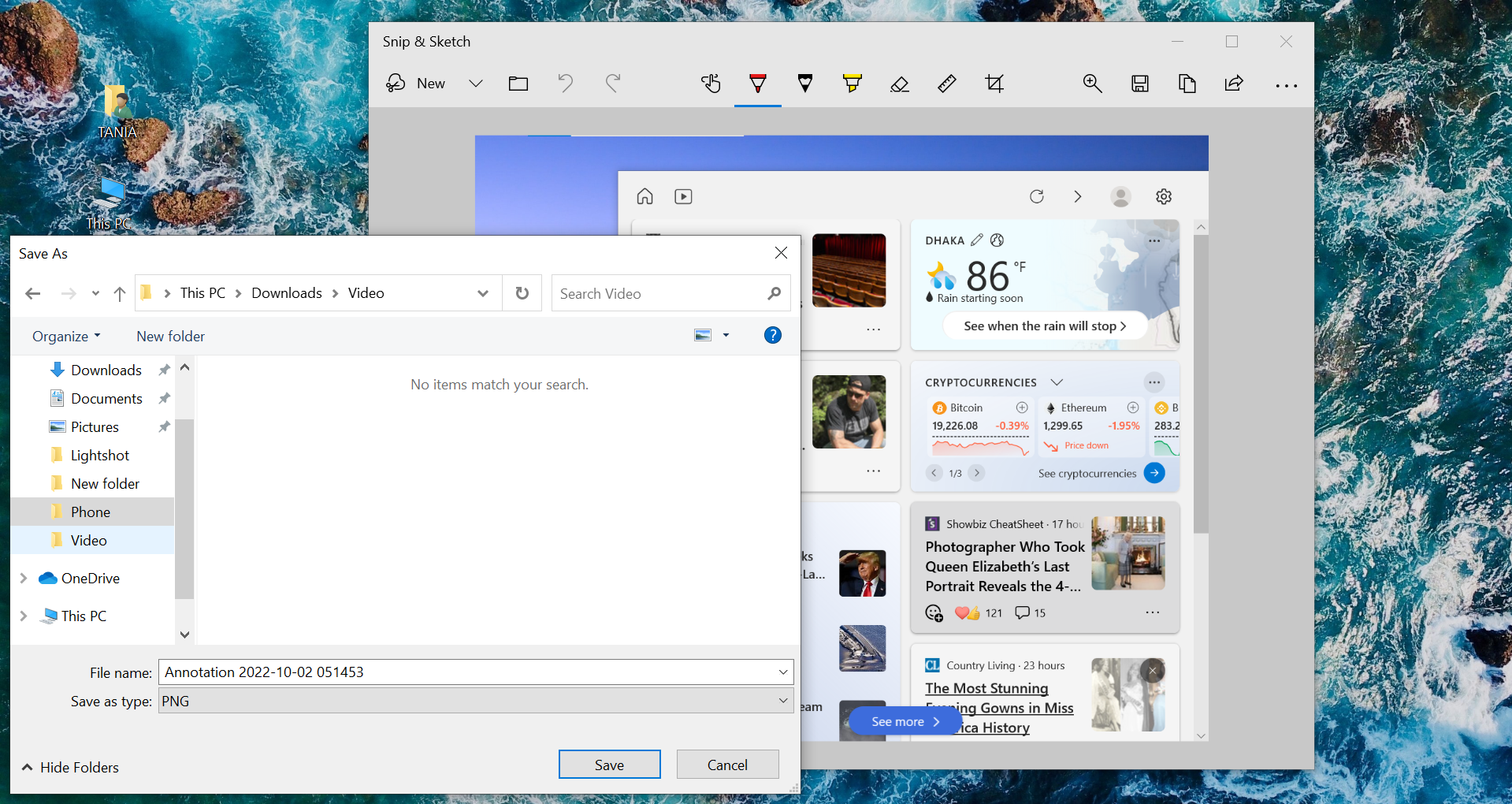Open the Save as type dropdown
The height and width of the screenshot is (804, 1512).
(x=476, y=702)
